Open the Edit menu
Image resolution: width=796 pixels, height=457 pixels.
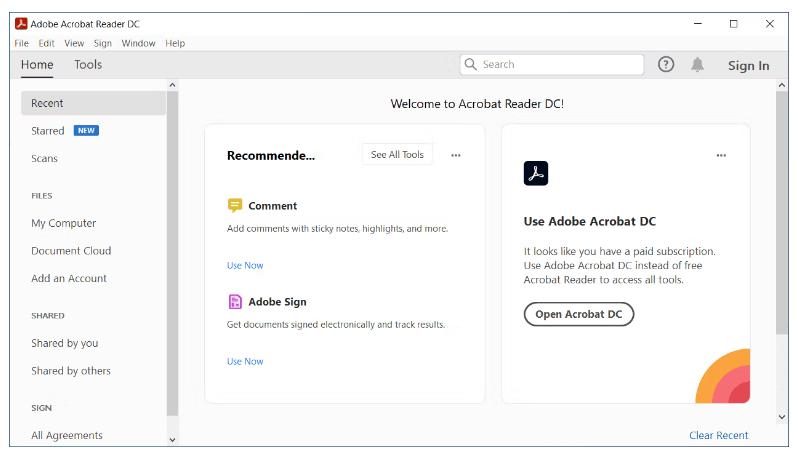pos(46,43)
